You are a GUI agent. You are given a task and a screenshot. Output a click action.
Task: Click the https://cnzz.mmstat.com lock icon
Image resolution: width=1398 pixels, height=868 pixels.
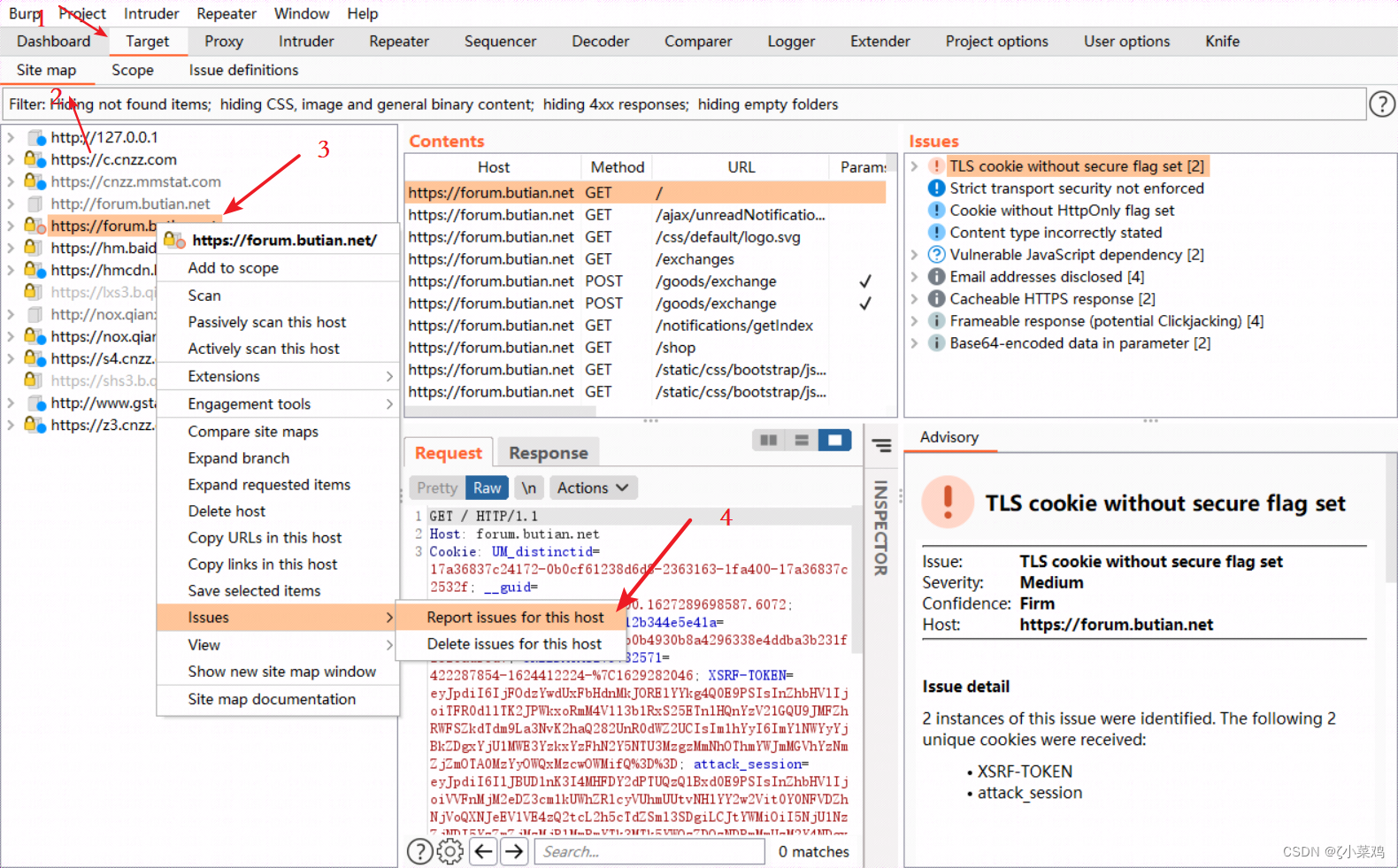[x=35, y=181]
